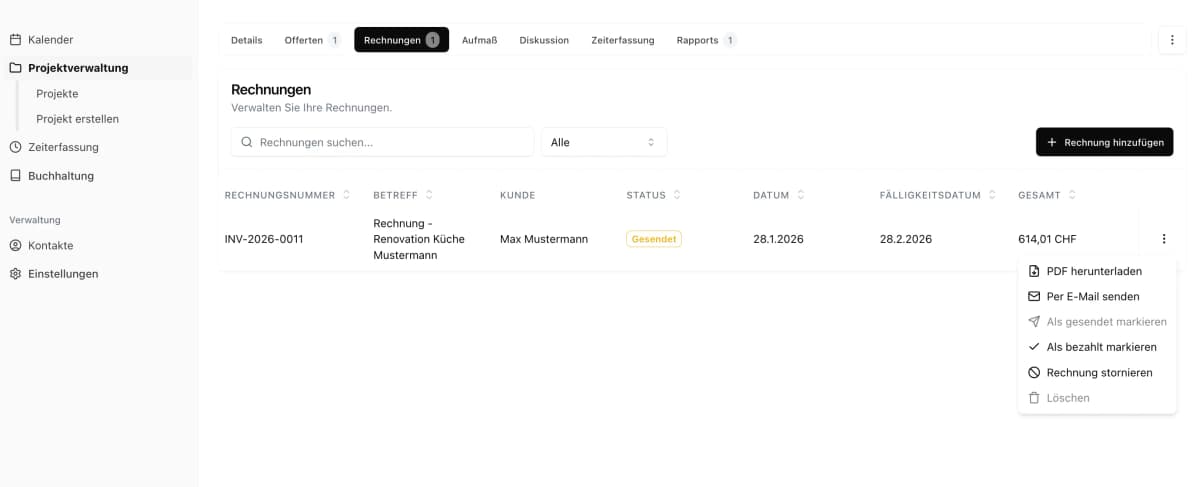Open Projekt erstellen in the sidebar

77,119
